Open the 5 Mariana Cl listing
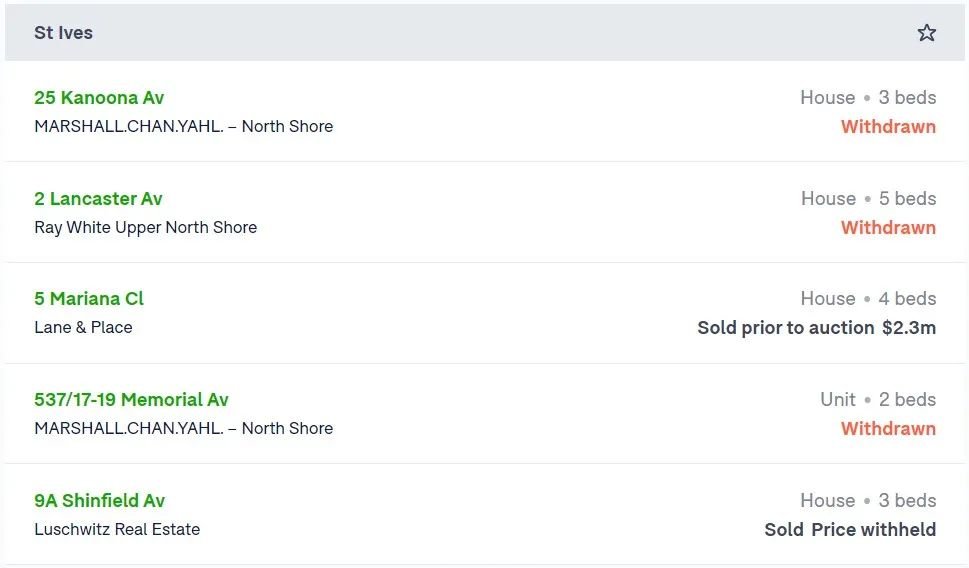The width and height of the screenshot is (969, 568). (x=89, y=299)
